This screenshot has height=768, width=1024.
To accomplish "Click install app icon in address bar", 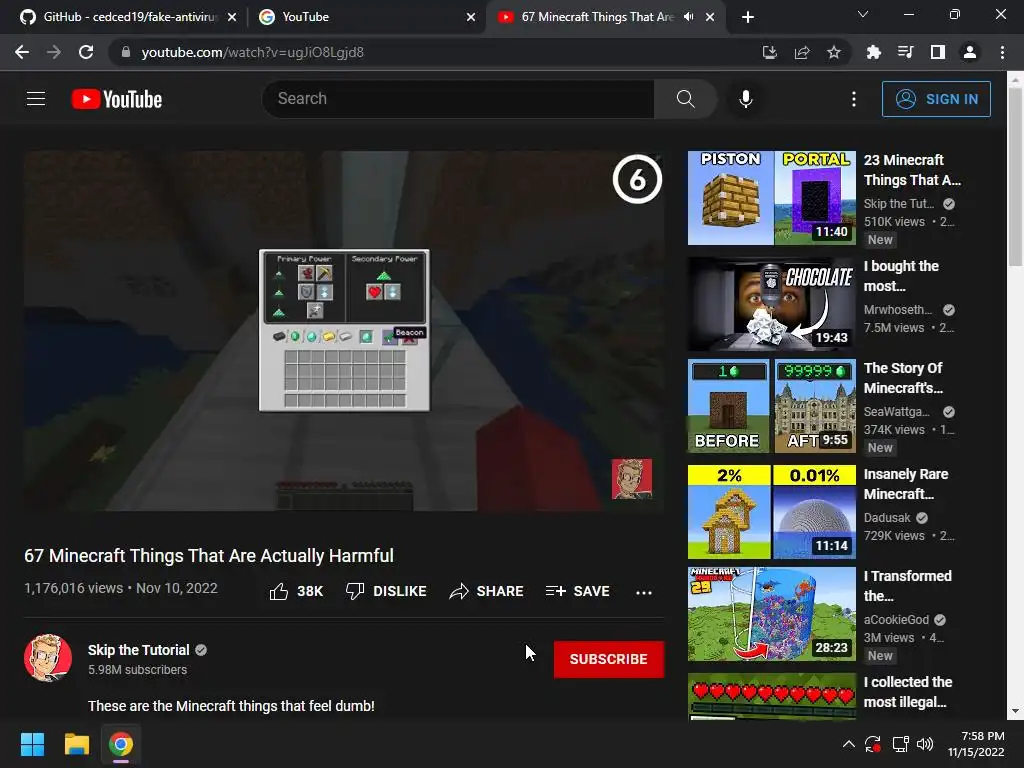I will tap(770, 52).
